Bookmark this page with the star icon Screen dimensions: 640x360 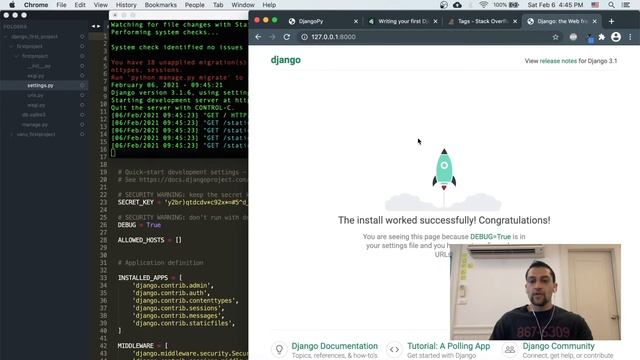point(555,37)
